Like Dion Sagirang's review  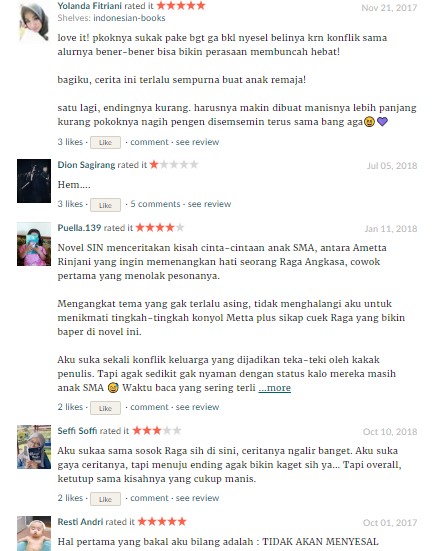[x=105, y=205]
